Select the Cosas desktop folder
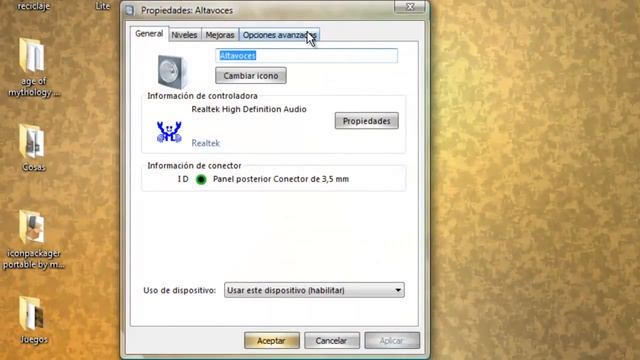 tap(33, 147)
